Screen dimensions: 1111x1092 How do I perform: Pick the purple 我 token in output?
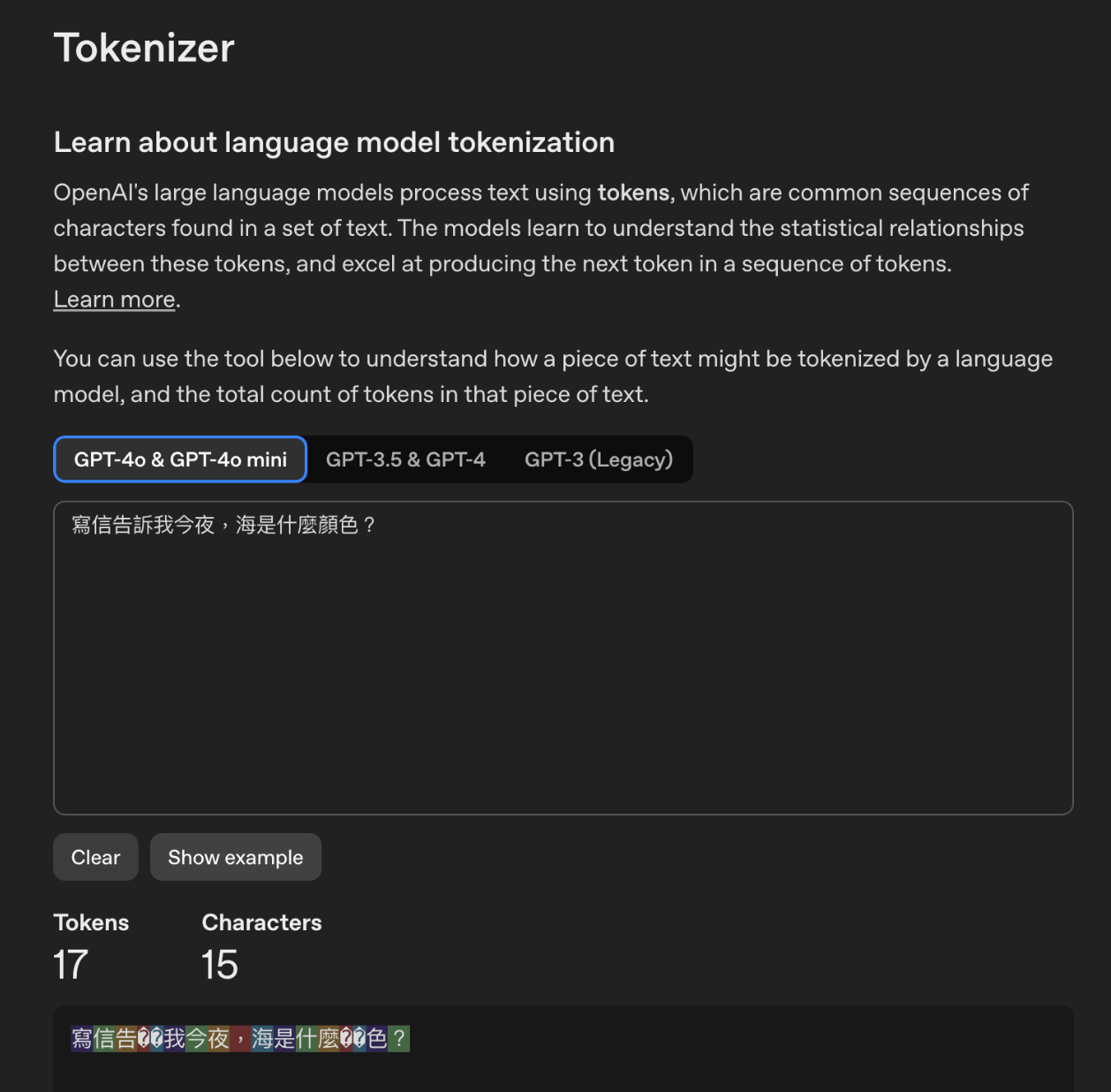point(174,1038)
